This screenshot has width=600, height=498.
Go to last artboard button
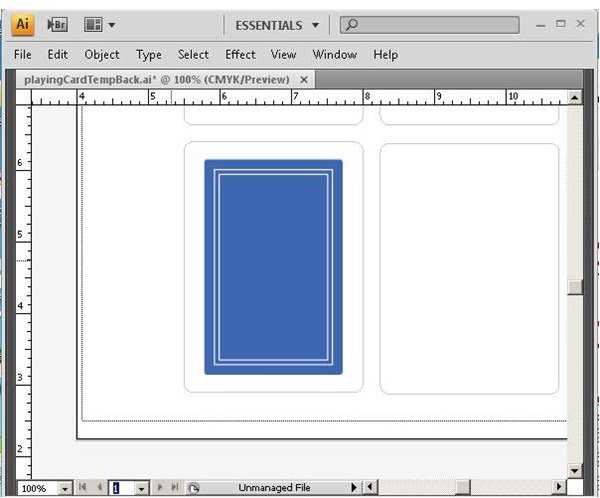click(175, 487)
